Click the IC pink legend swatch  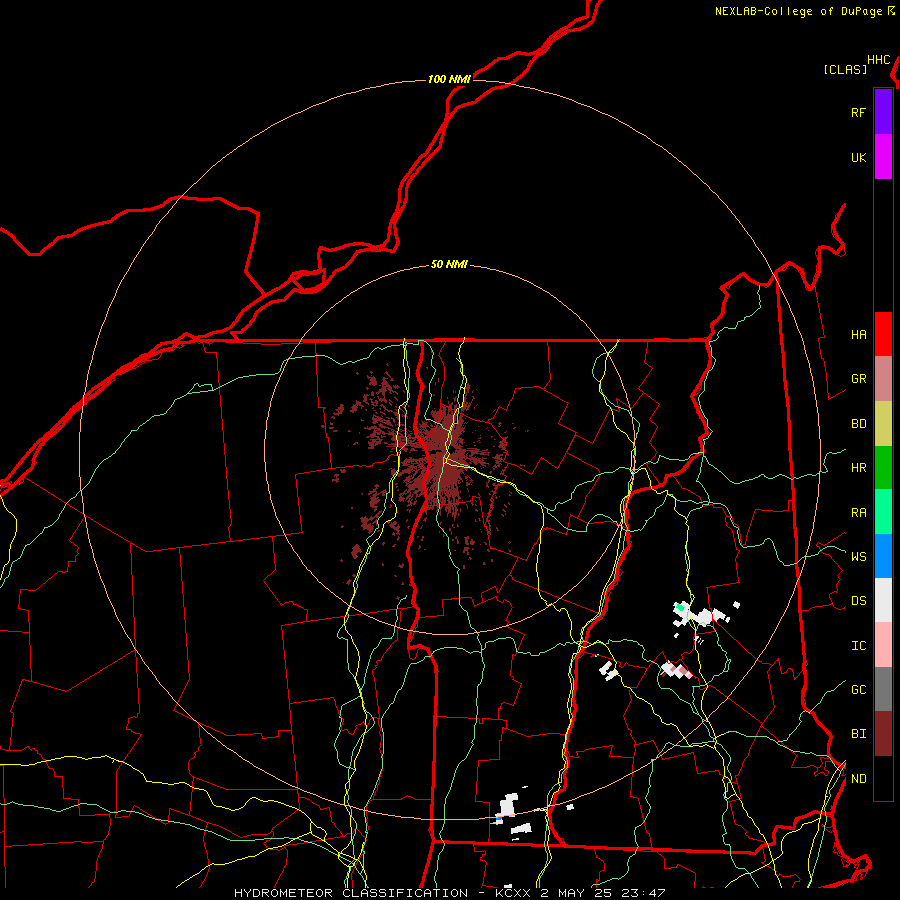(883, 645)
